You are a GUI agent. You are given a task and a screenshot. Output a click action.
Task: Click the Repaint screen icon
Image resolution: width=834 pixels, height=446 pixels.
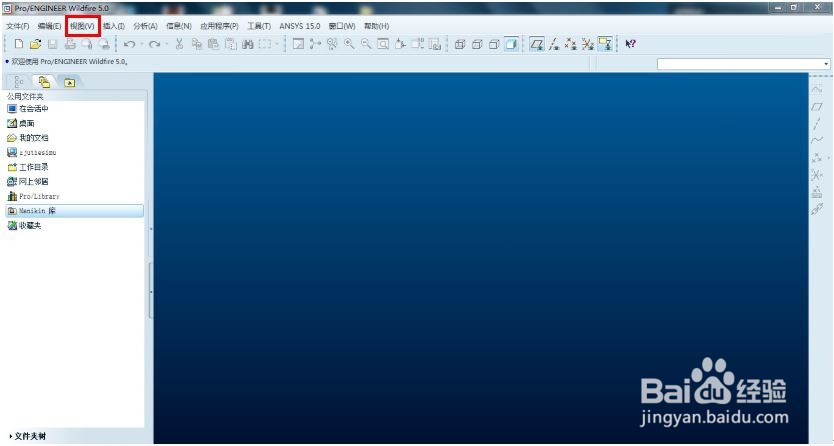298,44
